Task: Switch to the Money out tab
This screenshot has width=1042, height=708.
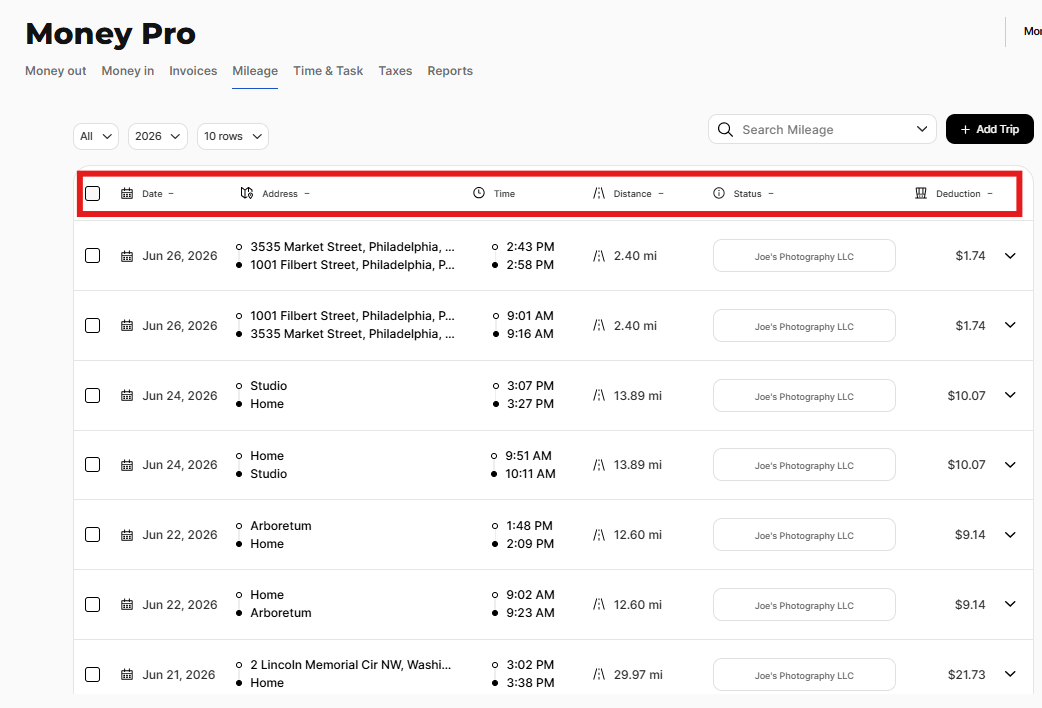Action: [x=56, y=71]
